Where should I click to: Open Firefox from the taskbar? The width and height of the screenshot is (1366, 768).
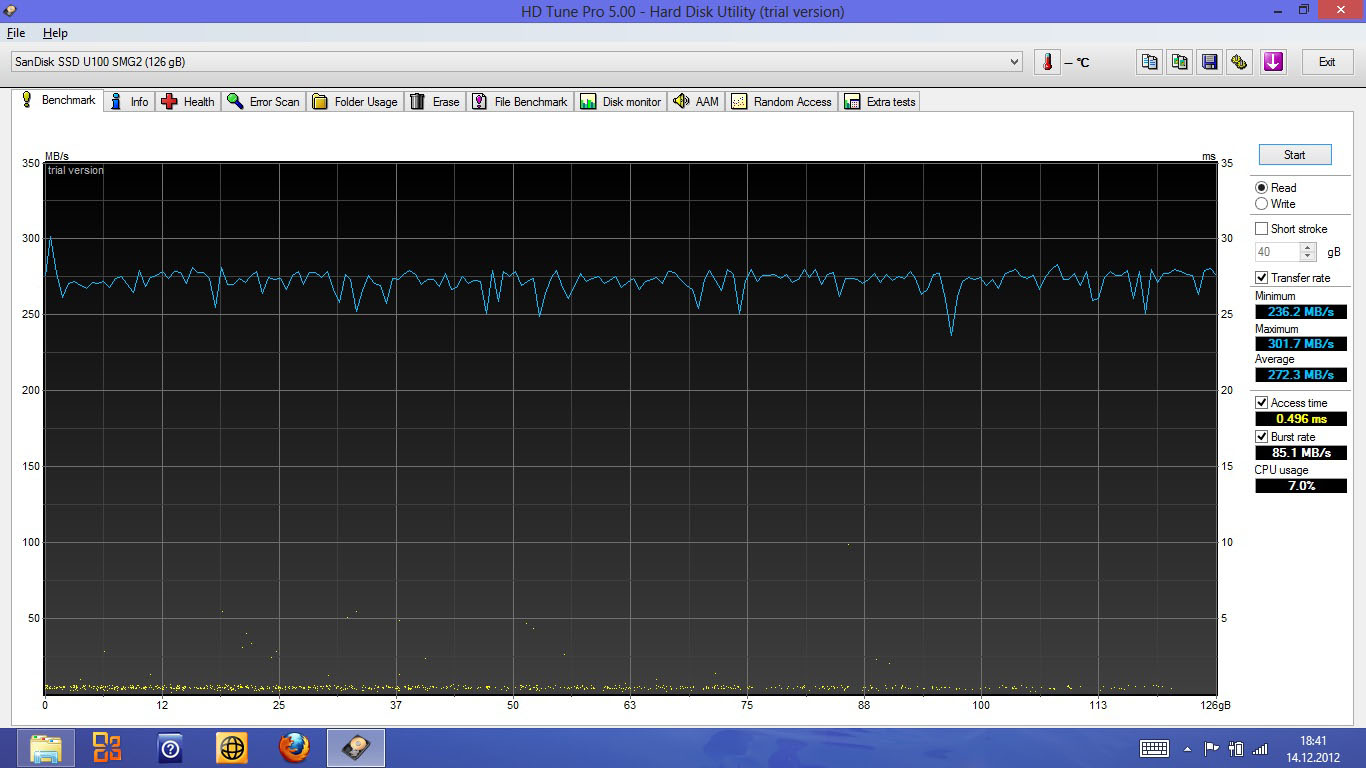click(294, 748)
